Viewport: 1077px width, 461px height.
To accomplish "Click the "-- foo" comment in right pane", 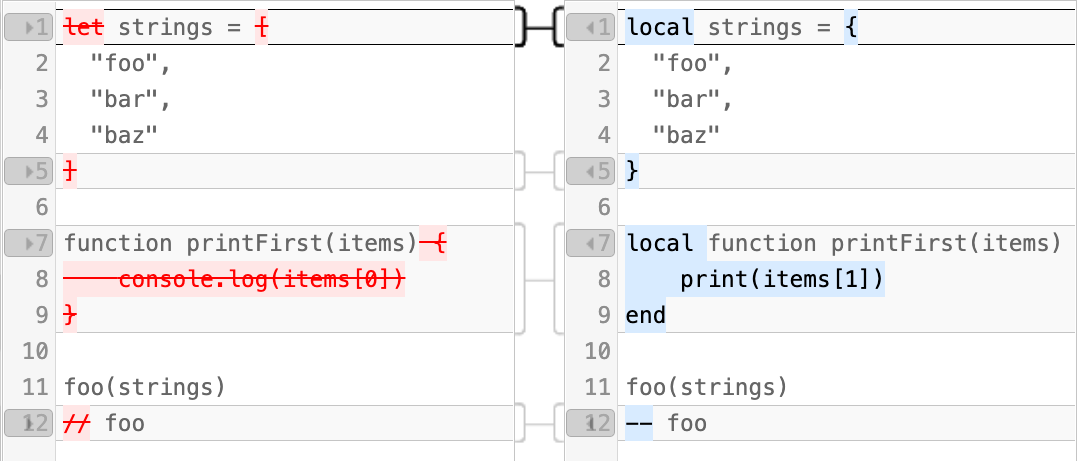I will click(x=666, y=424).
